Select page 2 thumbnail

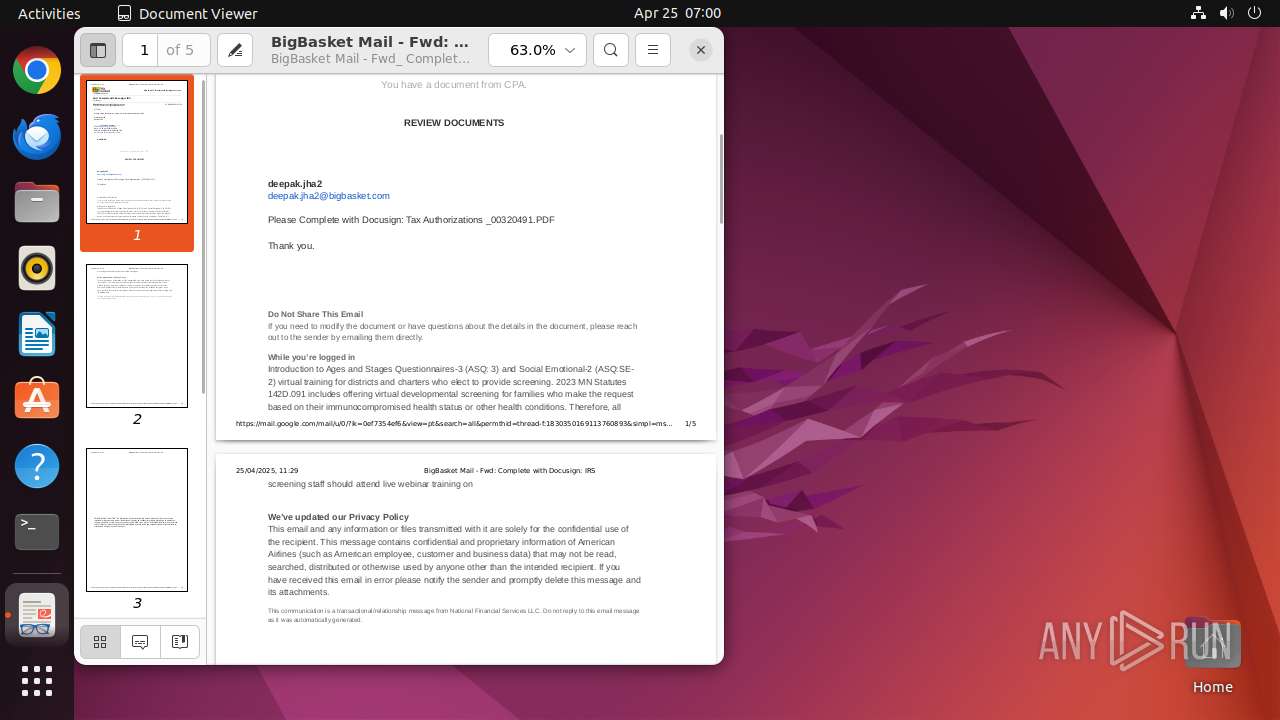(137, 336)
